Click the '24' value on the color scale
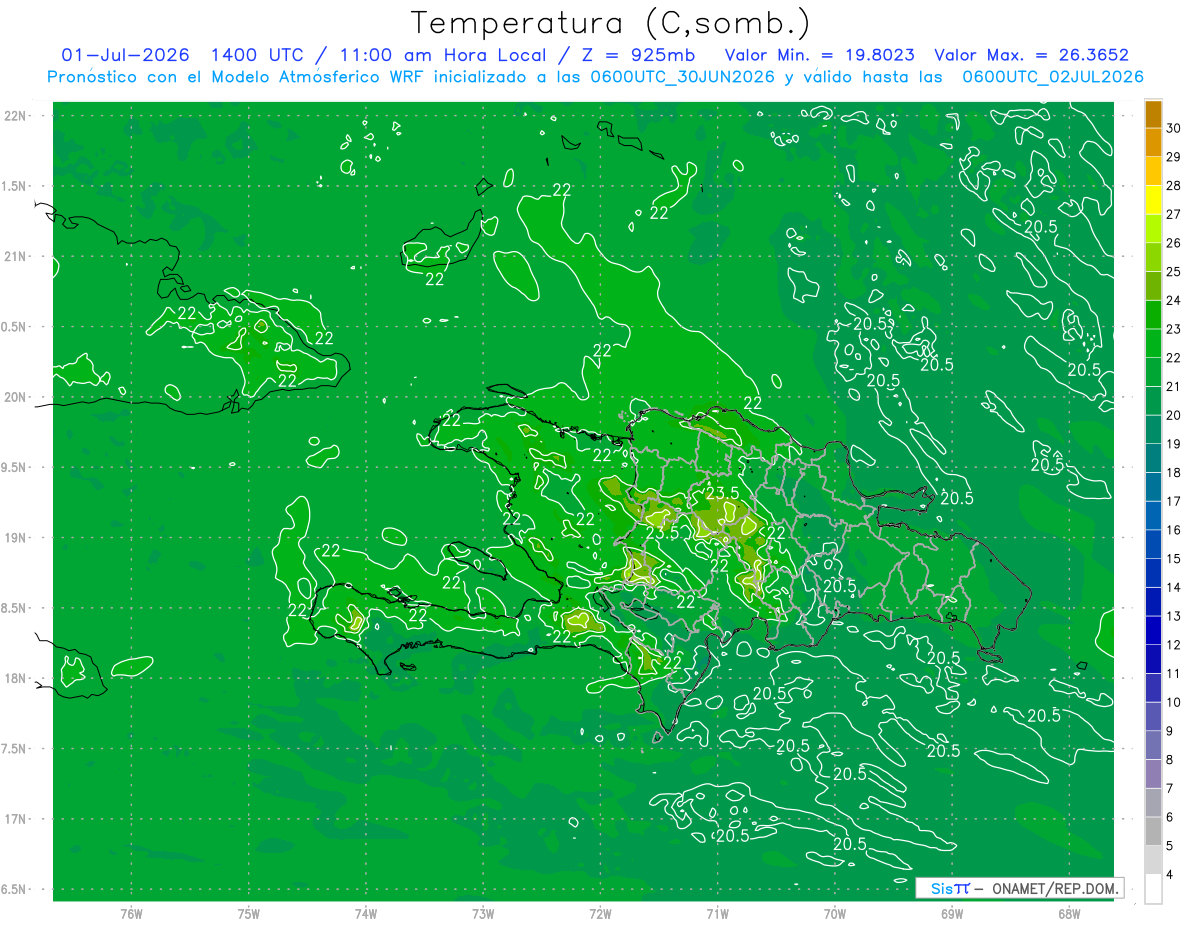The width and height of the screenshot is (1200, 927). (1174, 300)
